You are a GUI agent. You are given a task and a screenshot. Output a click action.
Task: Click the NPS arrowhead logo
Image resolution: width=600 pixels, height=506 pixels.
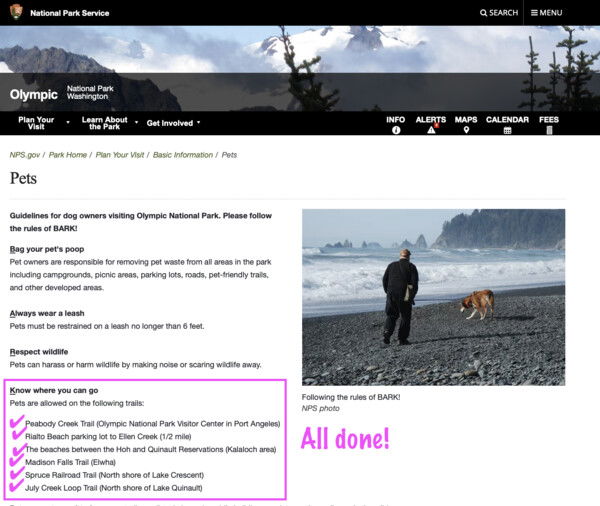[16, 12]
